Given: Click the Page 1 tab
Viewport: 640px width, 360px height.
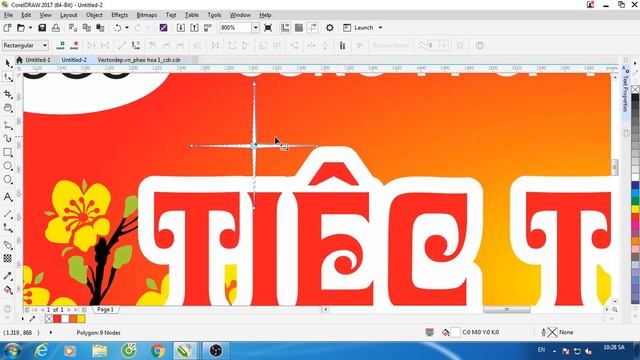Looking at the screenshot, I should [x=105, y=310].
